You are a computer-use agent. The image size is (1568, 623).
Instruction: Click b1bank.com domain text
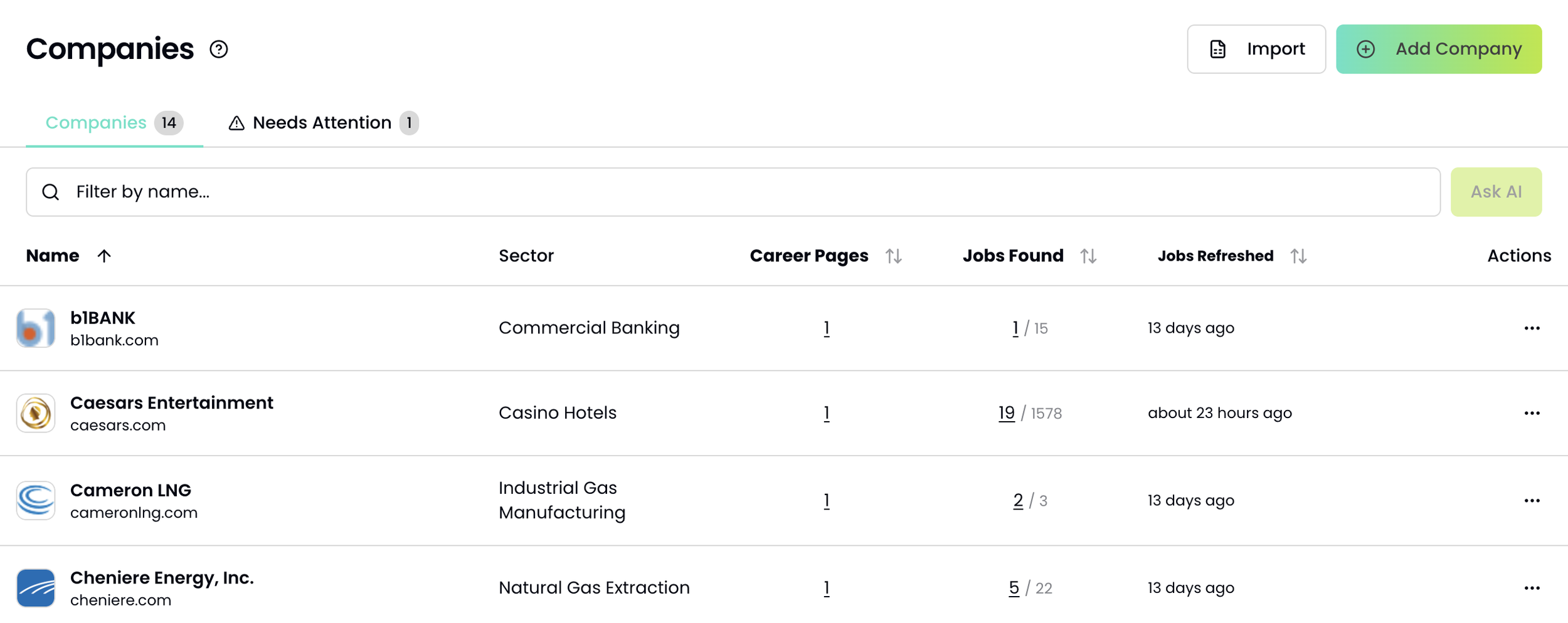(114, 340)
